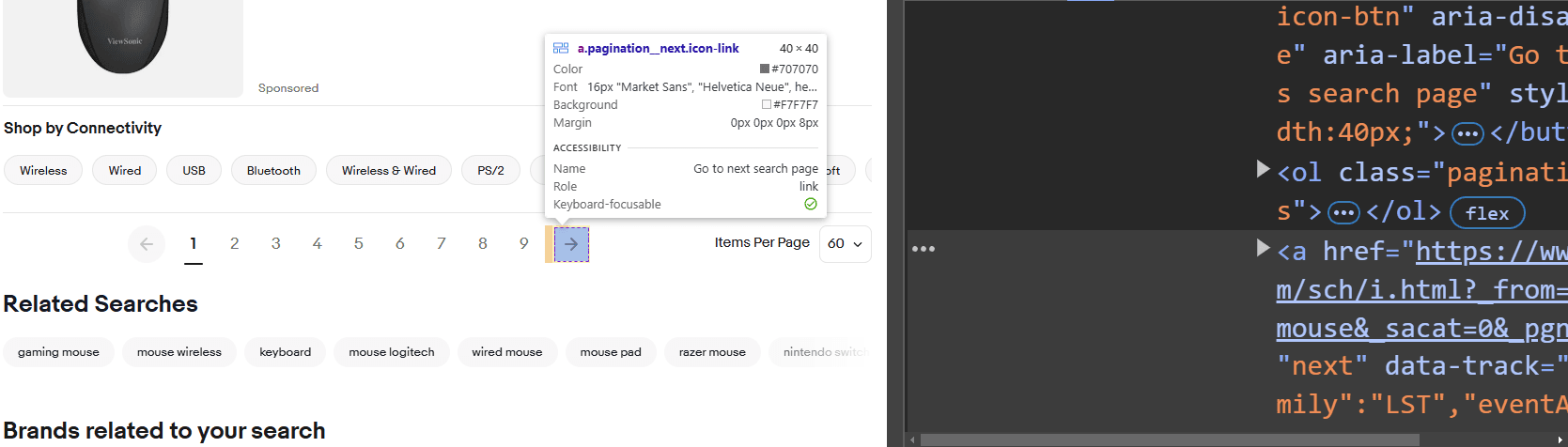The image size is (1568, 447).
Task: Click the #707070 color swatch in tooltip
Action: (x=765, y=69)
